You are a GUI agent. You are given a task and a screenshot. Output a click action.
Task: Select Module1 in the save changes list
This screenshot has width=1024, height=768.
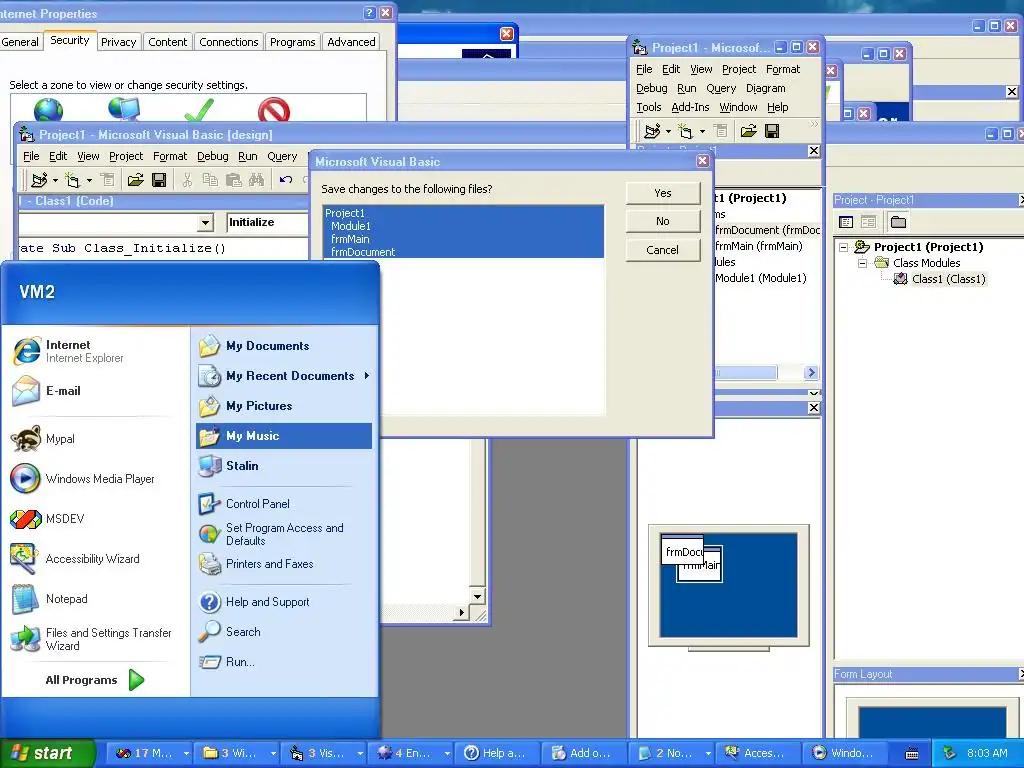[x=463, y=226]
